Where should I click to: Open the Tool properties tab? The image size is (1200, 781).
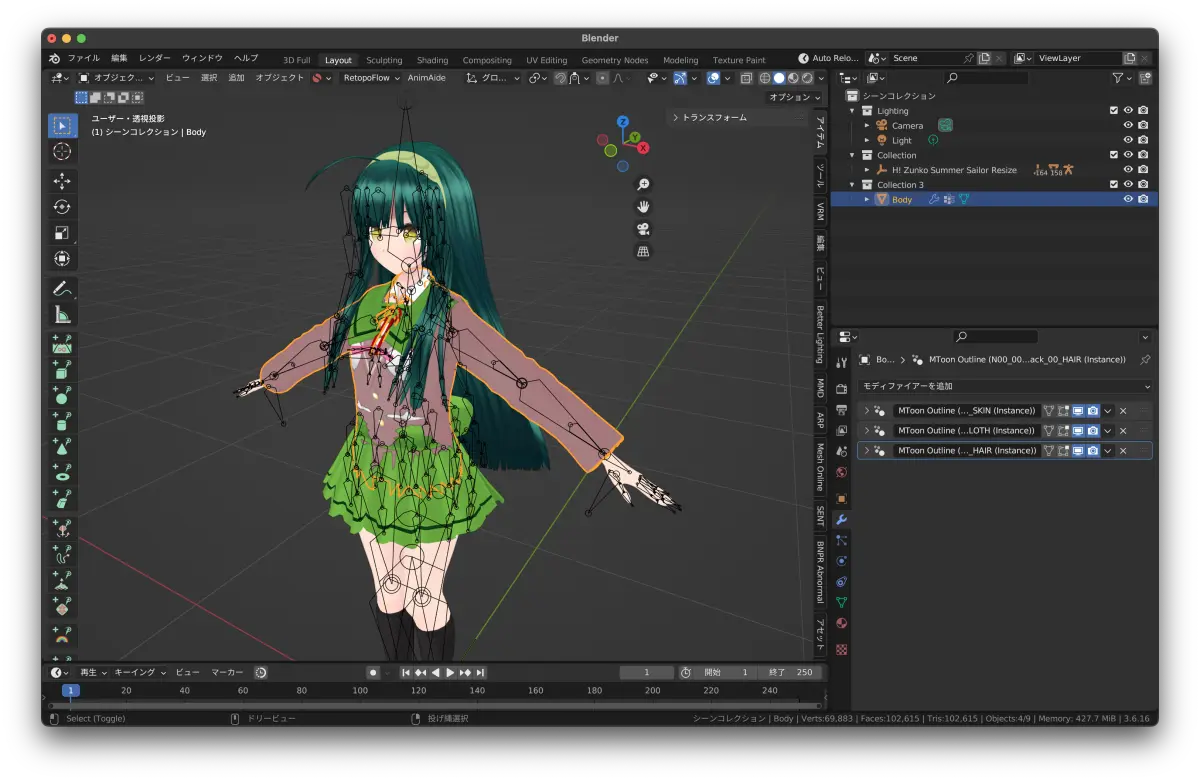tap(841, 362)
